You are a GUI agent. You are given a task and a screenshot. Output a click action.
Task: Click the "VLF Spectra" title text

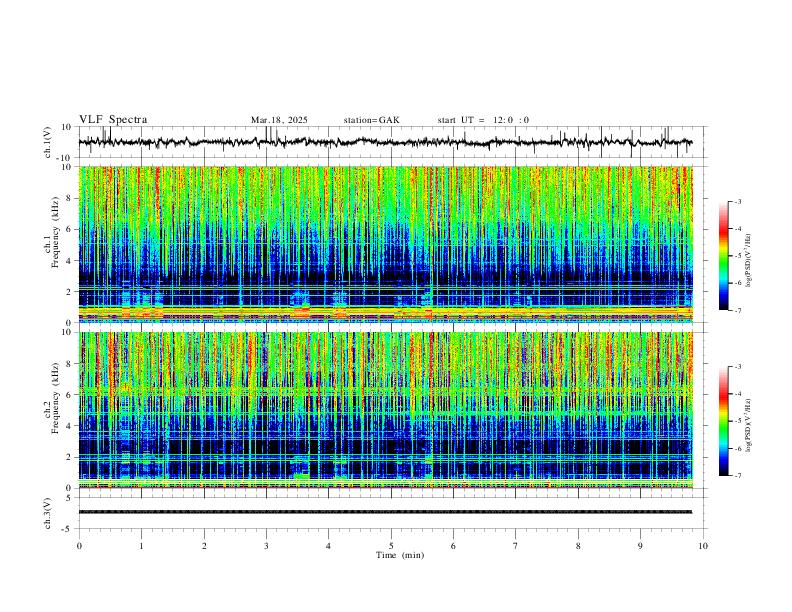(113, 120)
